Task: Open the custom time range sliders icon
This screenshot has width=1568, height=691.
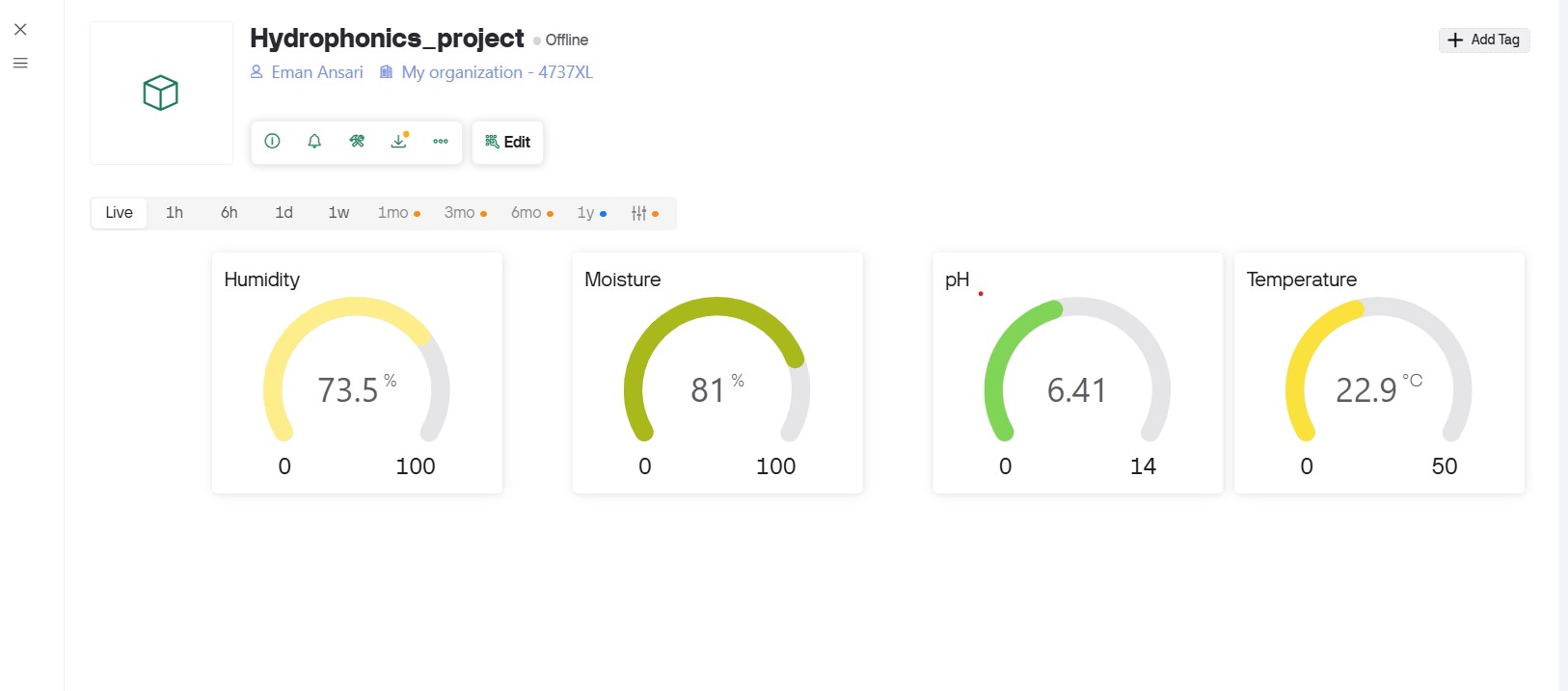Action: tap(639, 213)
